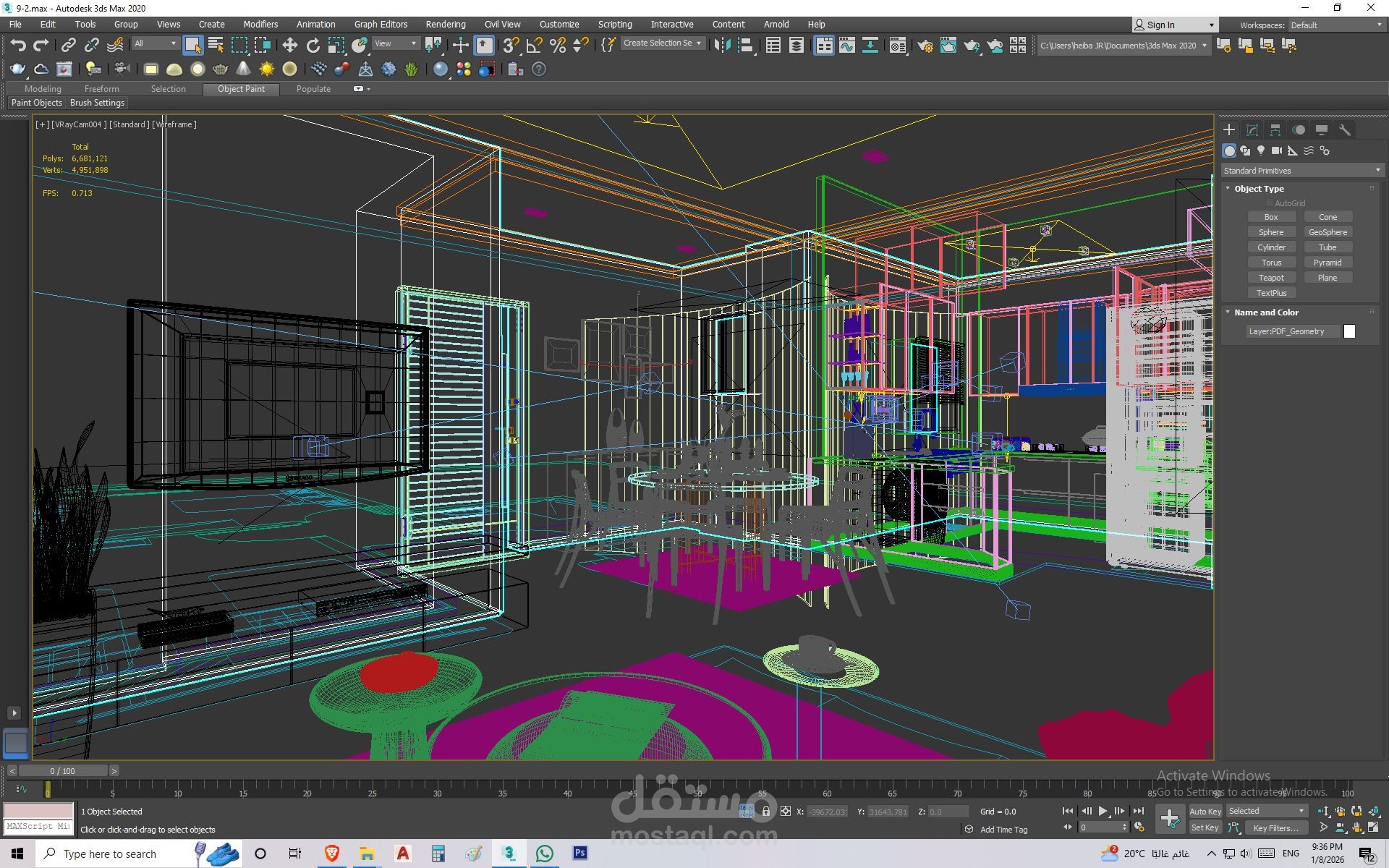Open the Material Editor teapot-gear icon
Viewport: 1389px width, 868px height.
pyautogui.click(x=925, y=46)
